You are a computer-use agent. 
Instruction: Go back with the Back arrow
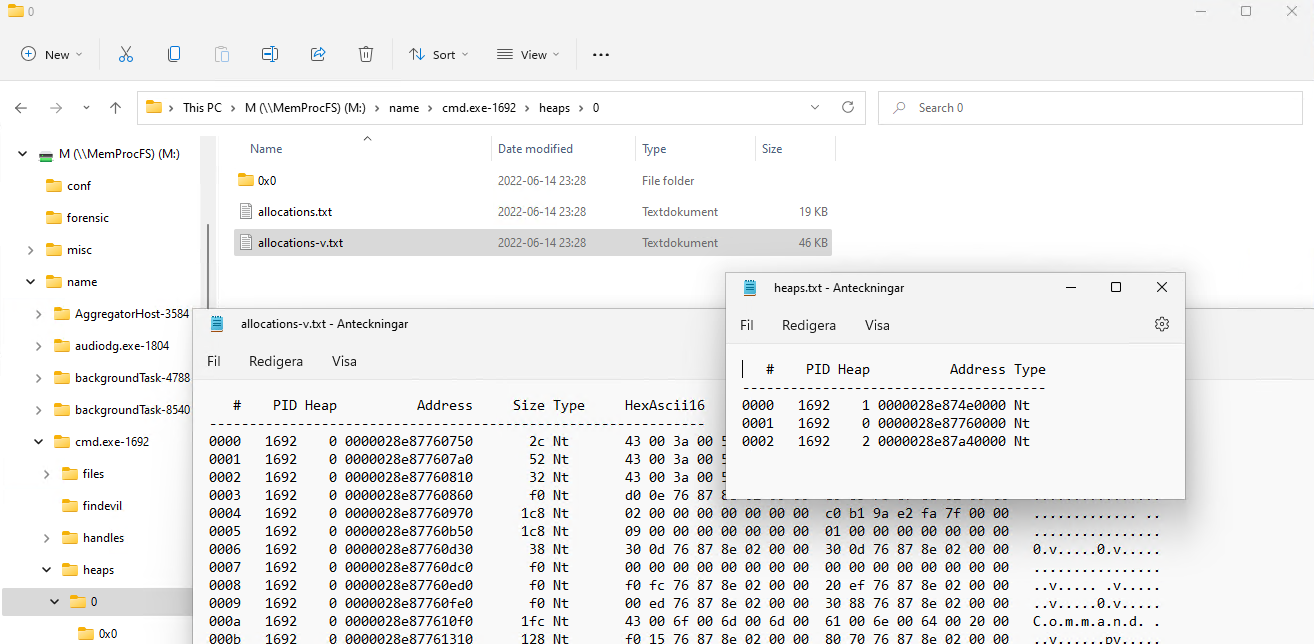22,108
